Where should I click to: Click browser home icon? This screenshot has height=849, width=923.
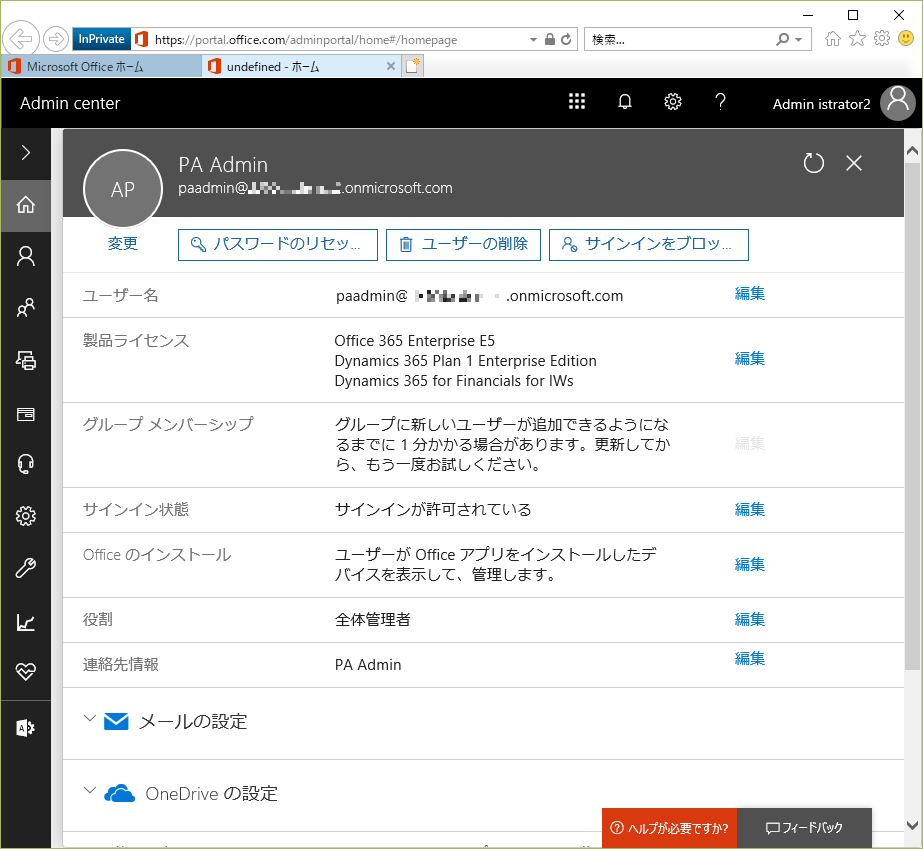pos(832,39)
